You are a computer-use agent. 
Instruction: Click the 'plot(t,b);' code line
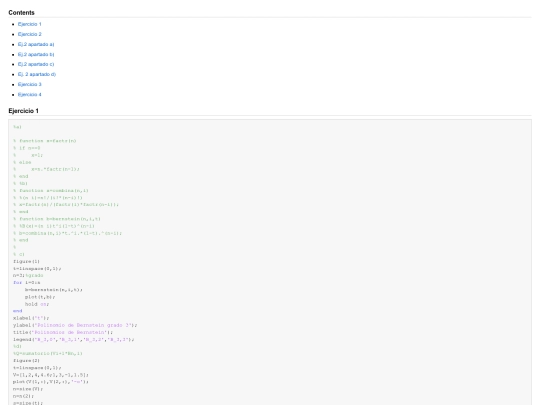pos(40,297)
